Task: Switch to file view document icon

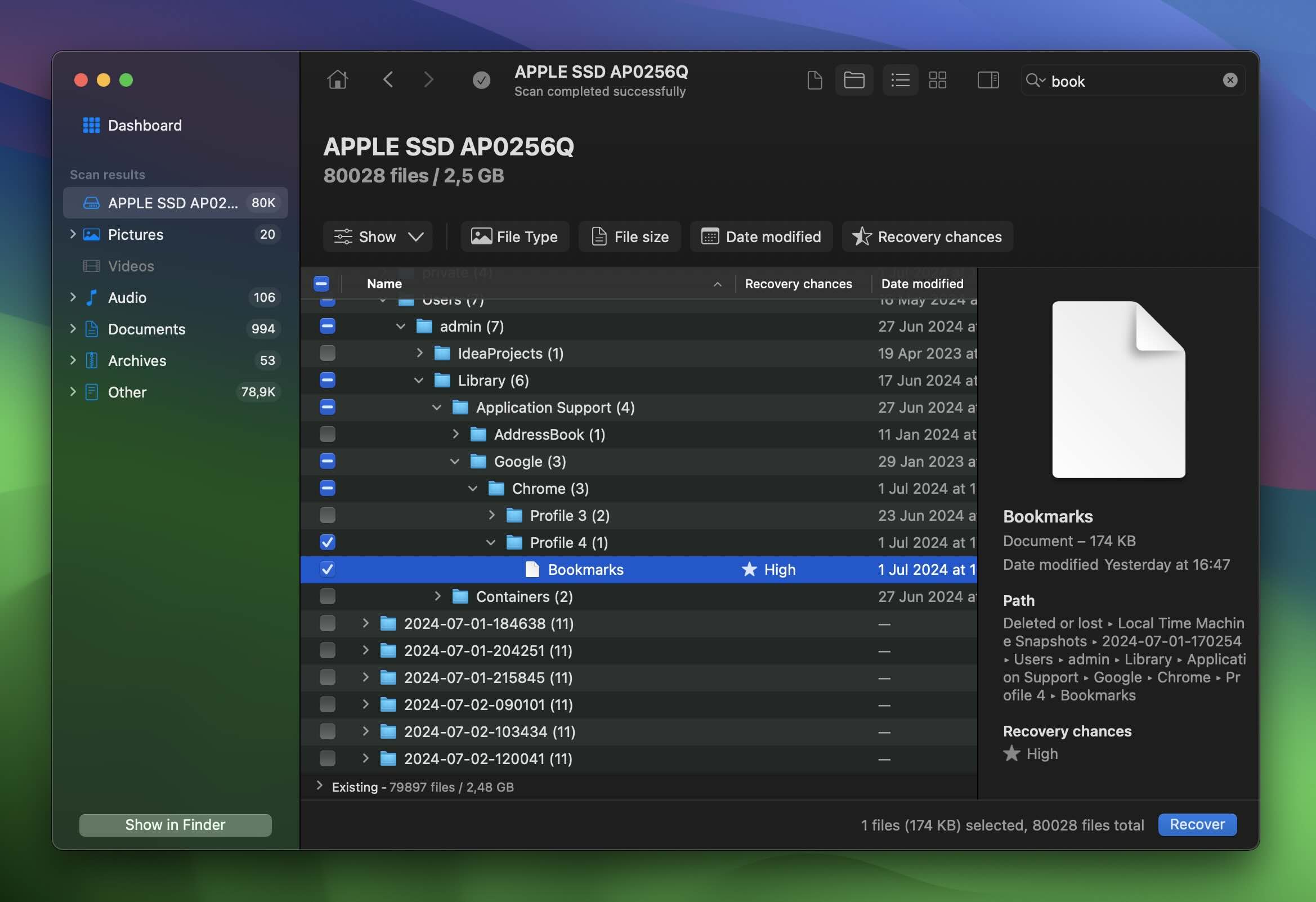Action: coord(814,80)
